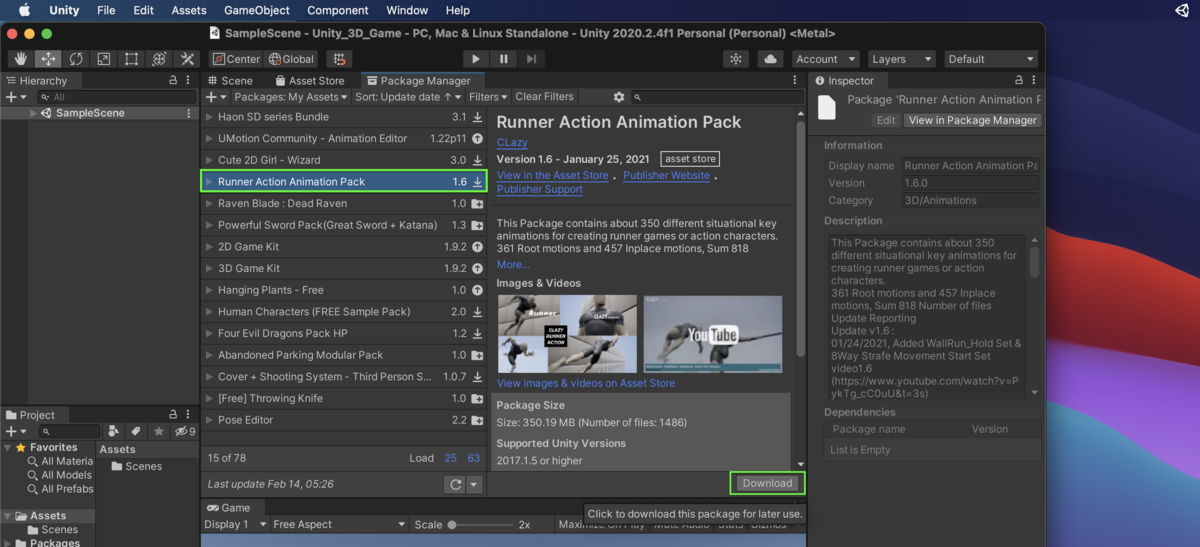1200x547 pixels.
Task: Open Free Aspect dropdown
Action: [x=339, y=524]
